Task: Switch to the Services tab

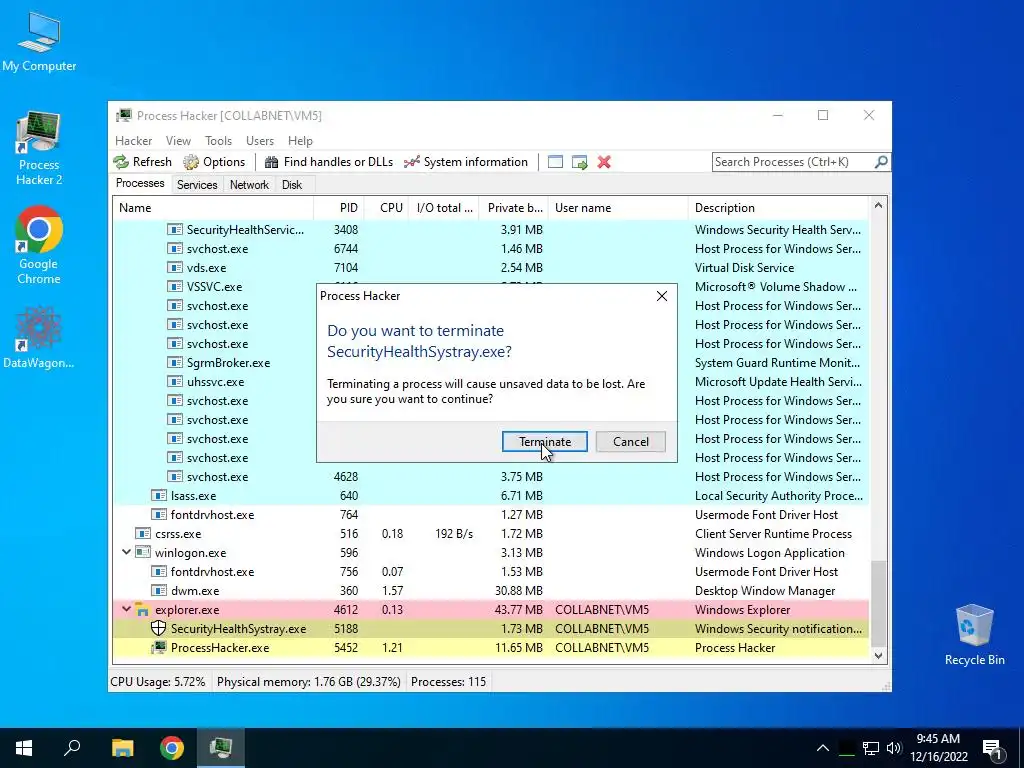Action: 197,185
